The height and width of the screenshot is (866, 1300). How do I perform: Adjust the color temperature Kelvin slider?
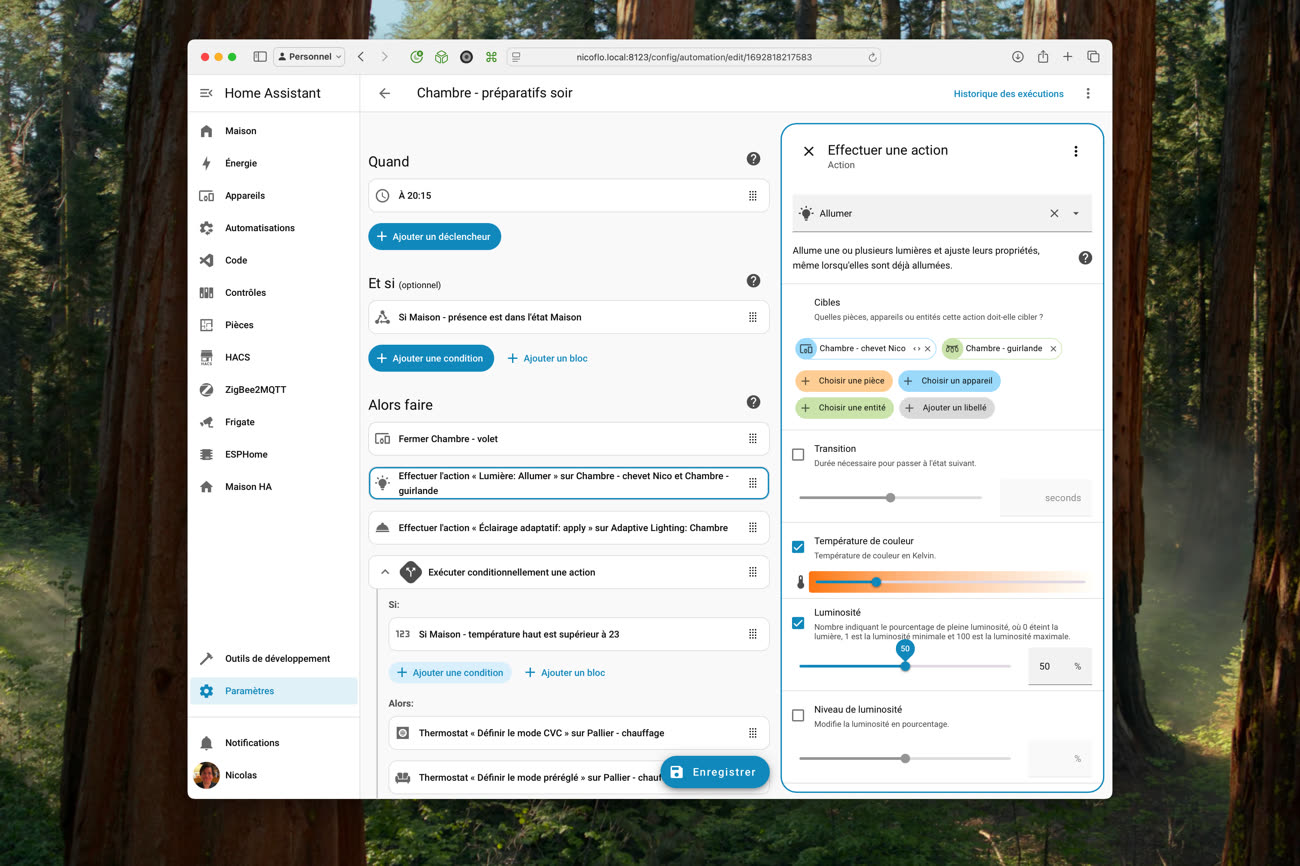pos(948,581)
